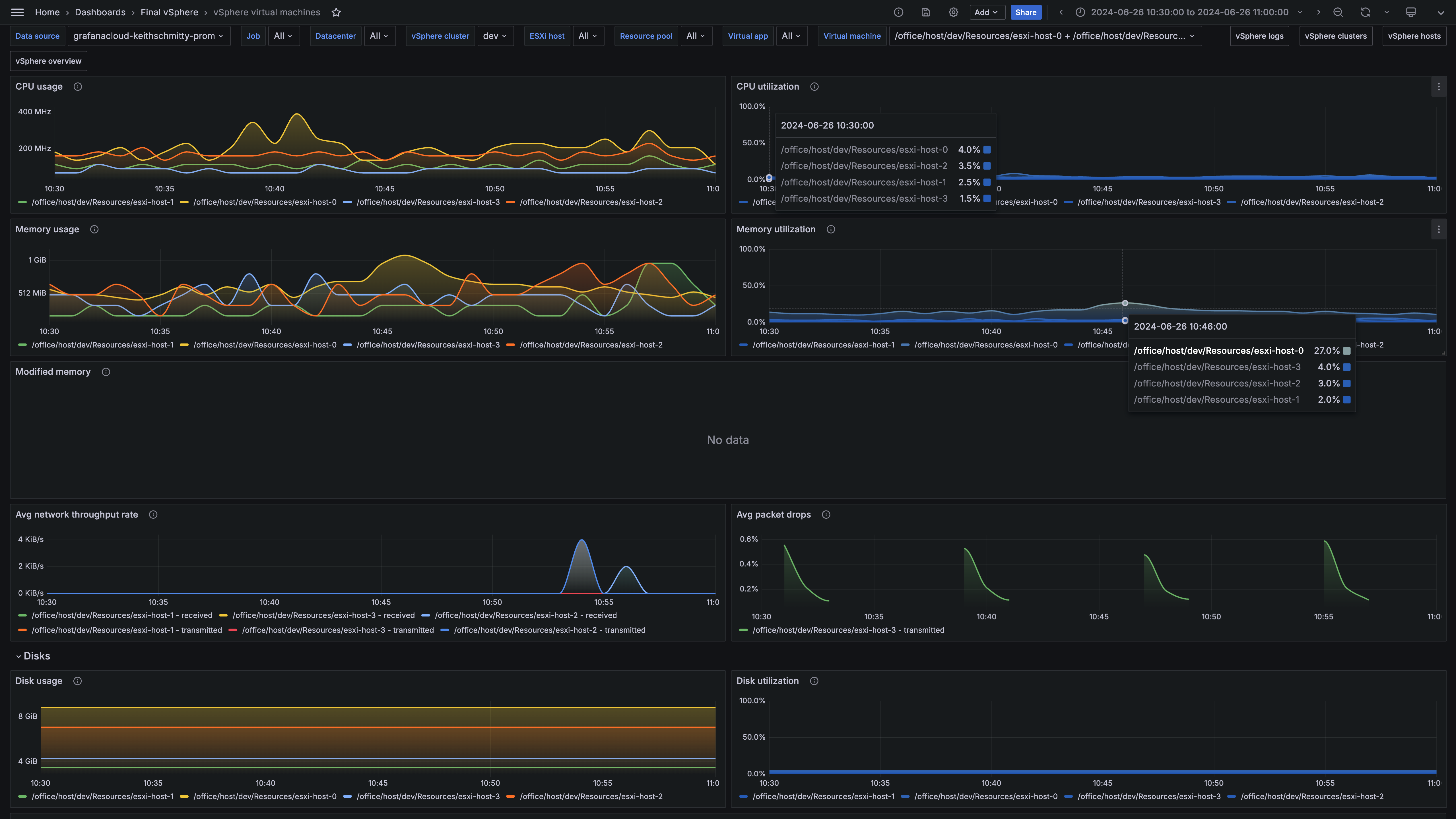
Task: Star this dashboard as favorite
Action: (x=336, y=13)
